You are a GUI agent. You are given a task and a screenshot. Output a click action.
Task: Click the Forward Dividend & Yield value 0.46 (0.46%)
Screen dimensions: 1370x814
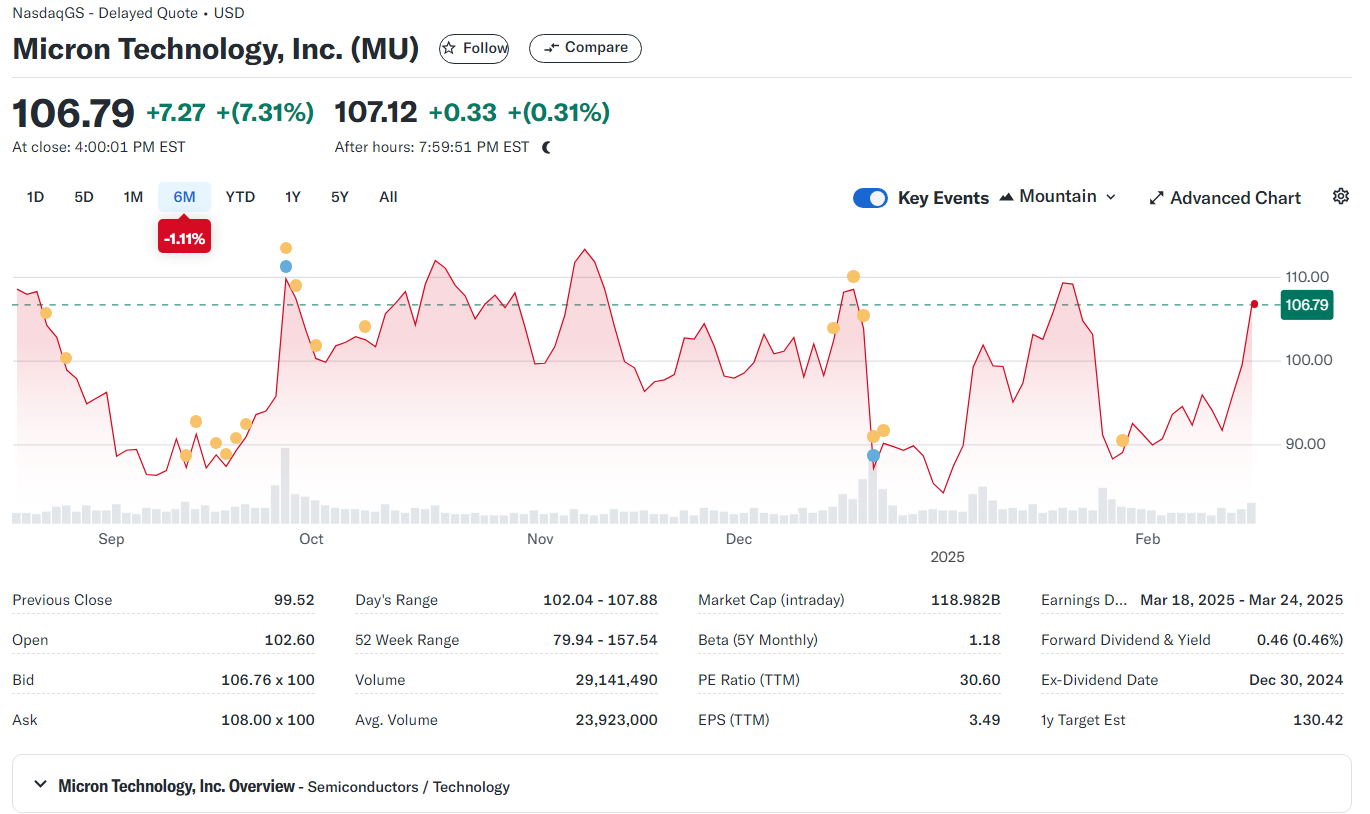[1300, 640]
